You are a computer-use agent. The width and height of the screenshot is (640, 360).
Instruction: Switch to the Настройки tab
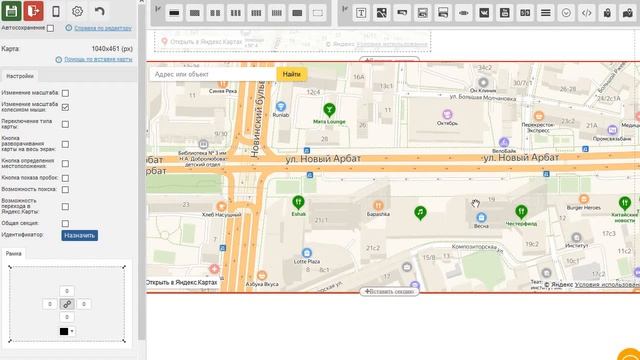tap(20, 76)
